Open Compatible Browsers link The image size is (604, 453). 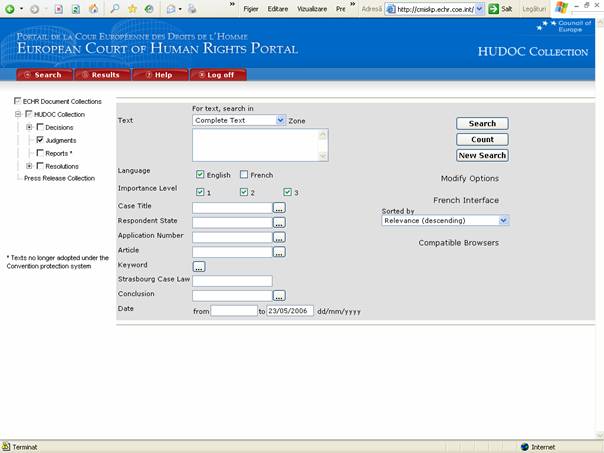click(459, 243)
